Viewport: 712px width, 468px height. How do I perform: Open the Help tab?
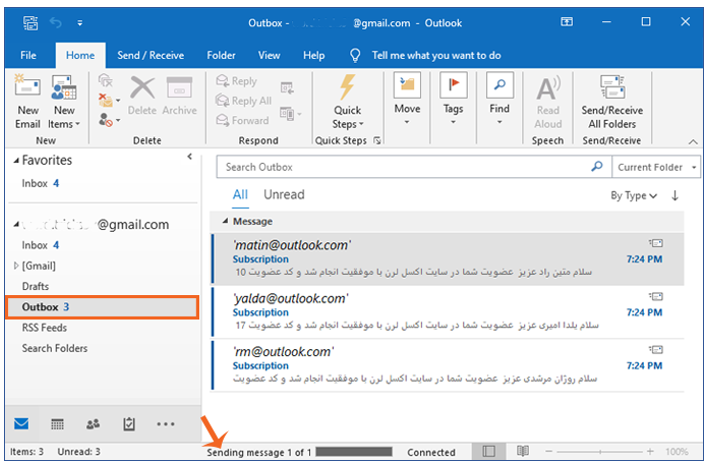314,55
